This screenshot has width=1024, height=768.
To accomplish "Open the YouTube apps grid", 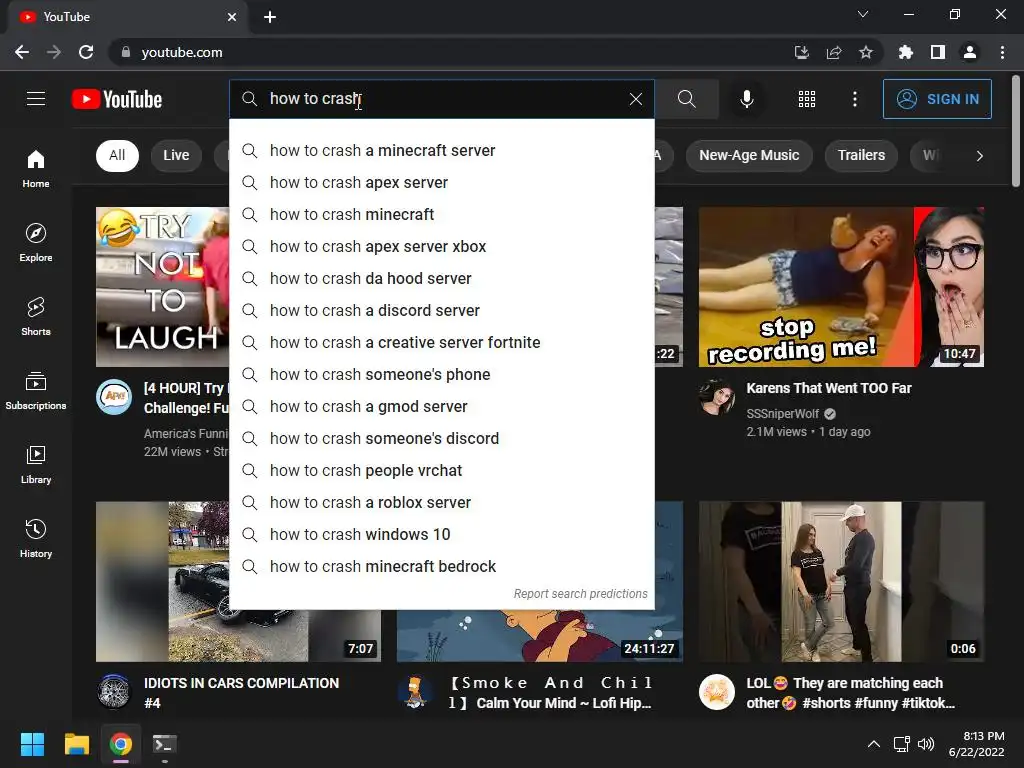I will click(x=807, y=99).
